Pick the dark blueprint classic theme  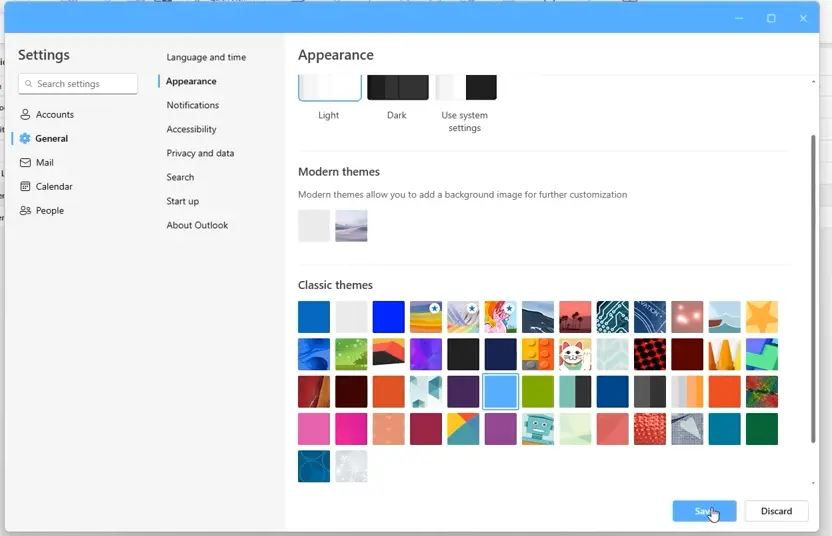[650, 317]
